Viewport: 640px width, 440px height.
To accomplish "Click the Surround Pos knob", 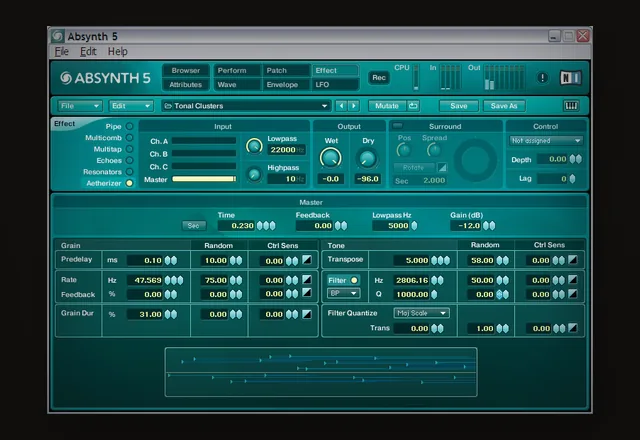I will [404, 151].
